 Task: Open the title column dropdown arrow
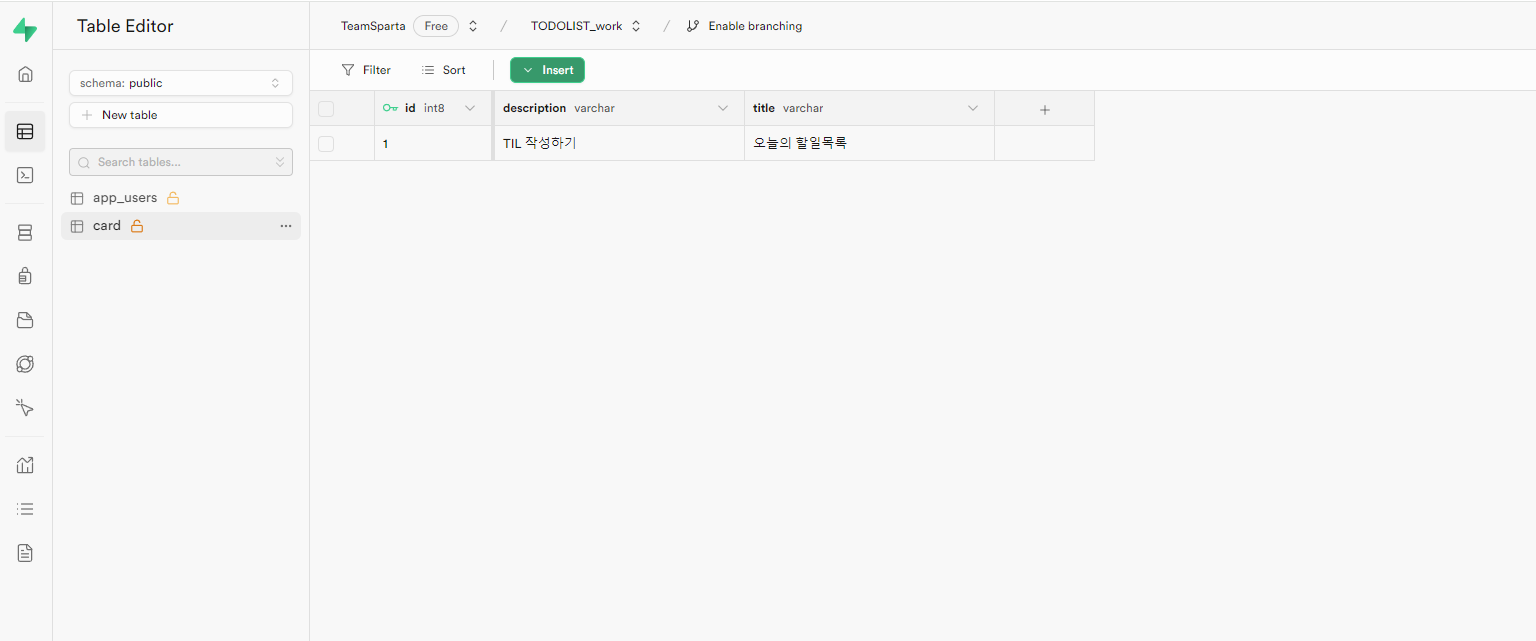point(973,108)
